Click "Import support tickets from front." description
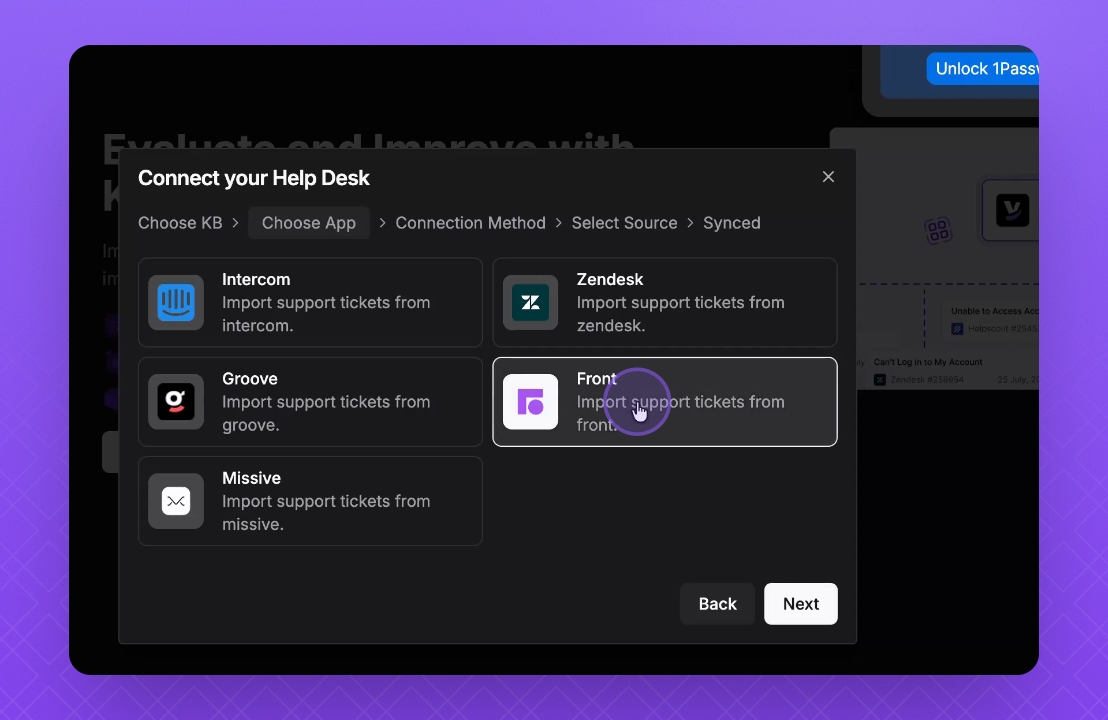1108x720 pixels. click(680, 413)
